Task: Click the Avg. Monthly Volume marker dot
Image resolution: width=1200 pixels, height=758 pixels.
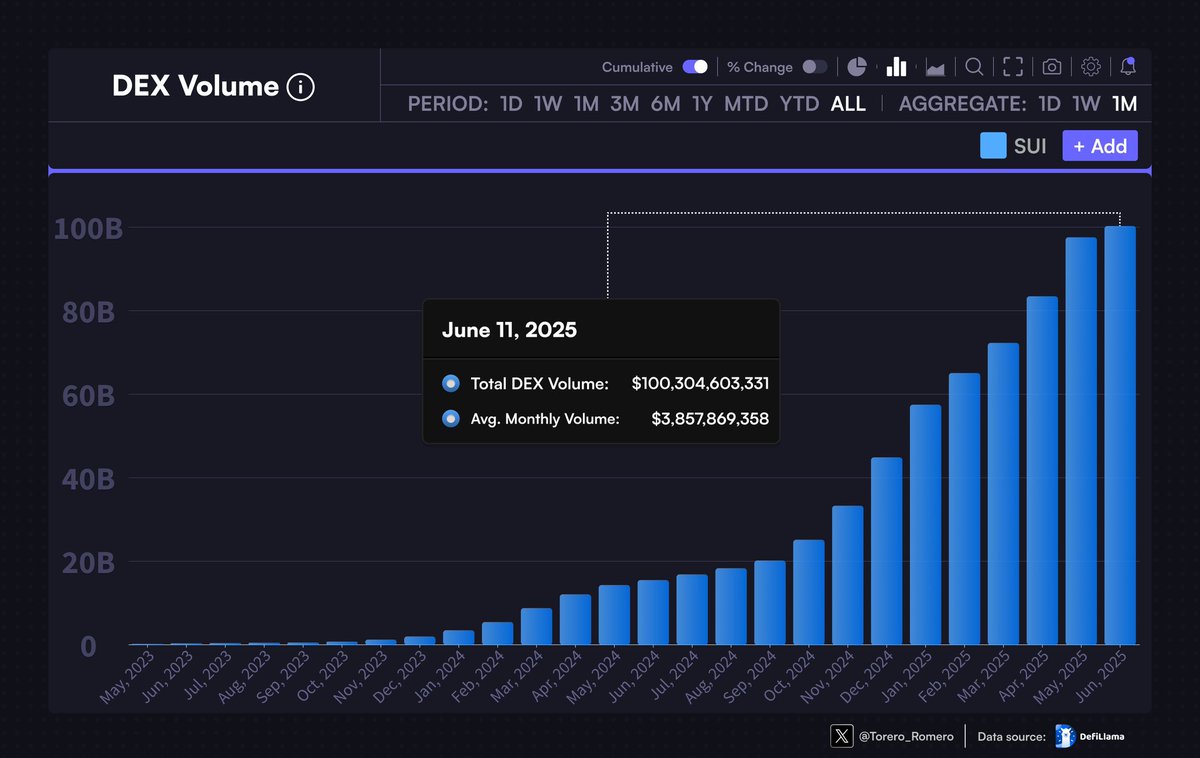Action: pyautogui.click(x=451, y=419)
